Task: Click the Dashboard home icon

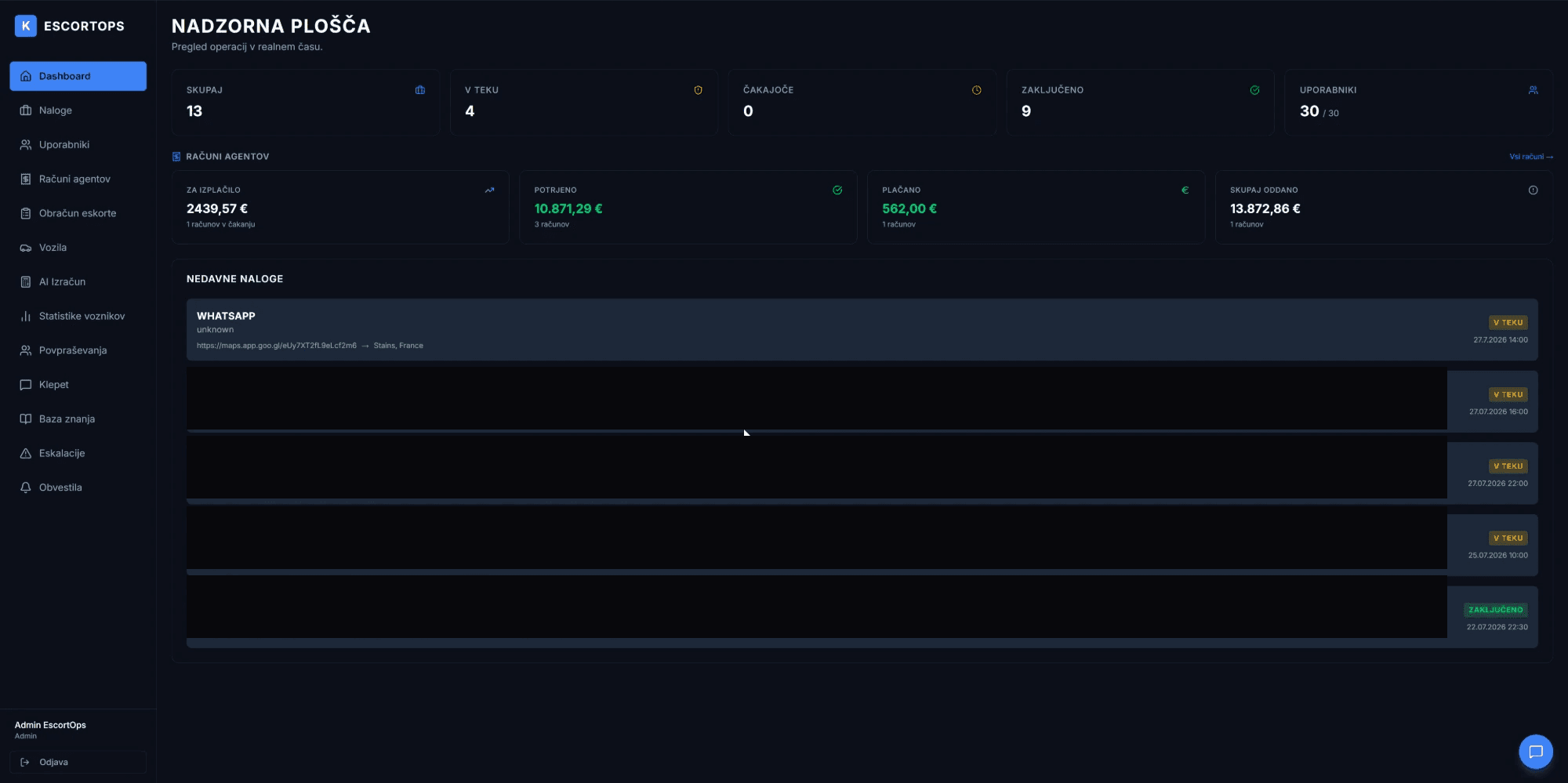Action: [x=26, y=76]
